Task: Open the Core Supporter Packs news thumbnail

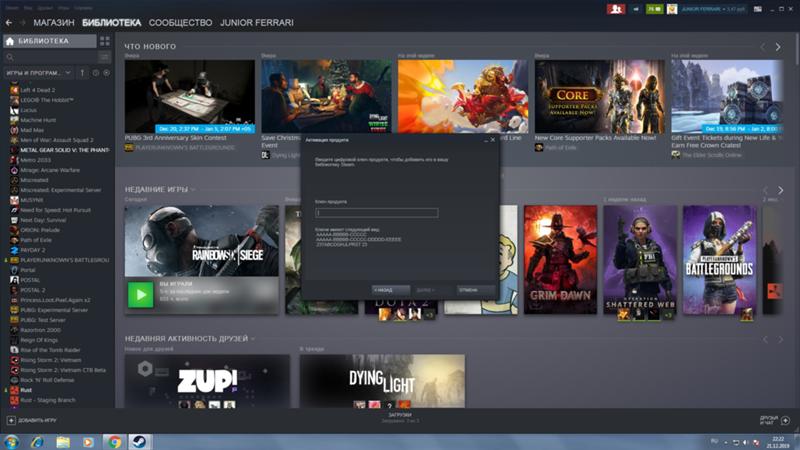Action: click(599, 96)
